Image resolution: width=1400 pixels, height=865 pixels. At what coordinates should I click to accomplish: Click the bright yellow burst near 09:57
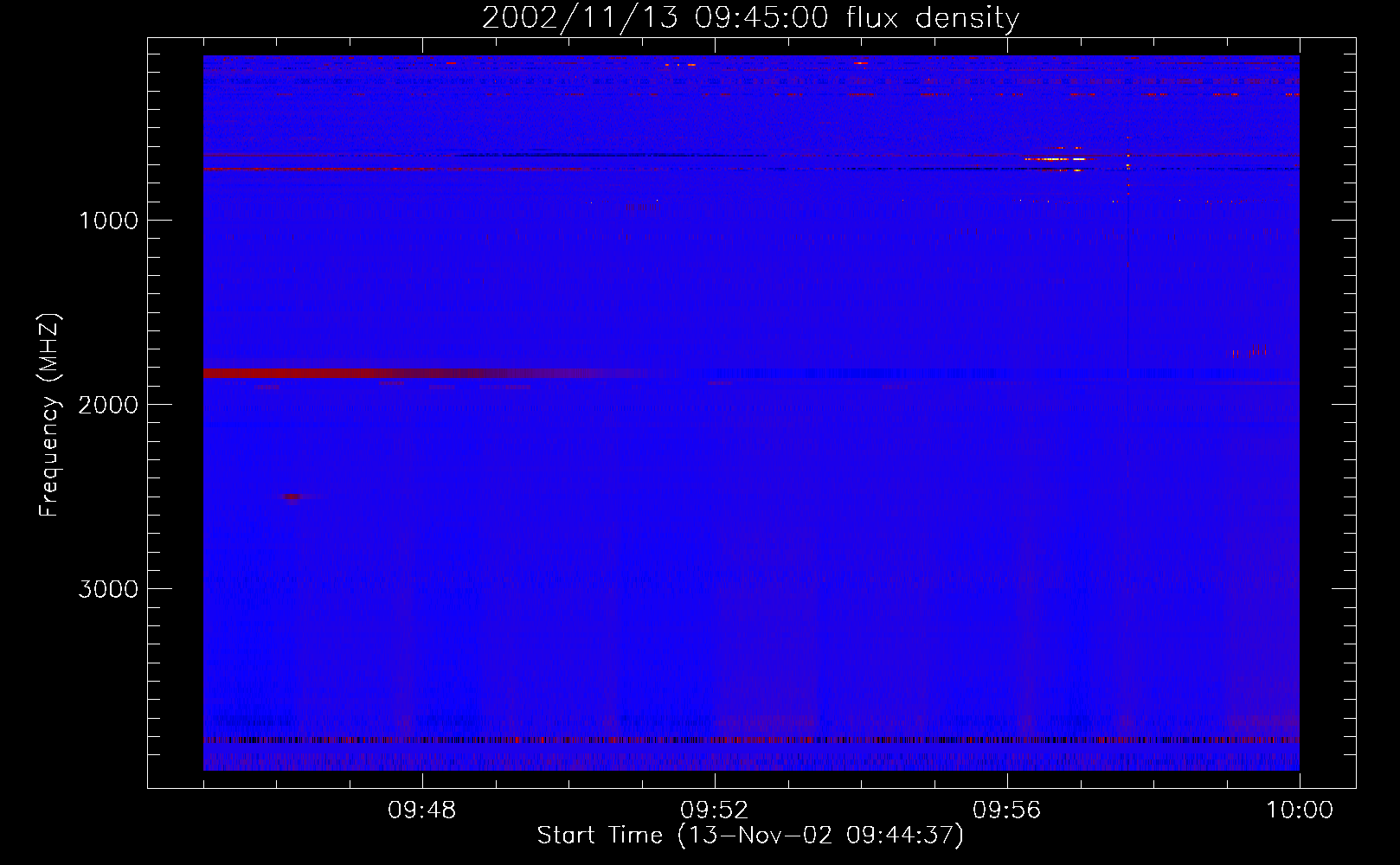[x=1057, y=159]
